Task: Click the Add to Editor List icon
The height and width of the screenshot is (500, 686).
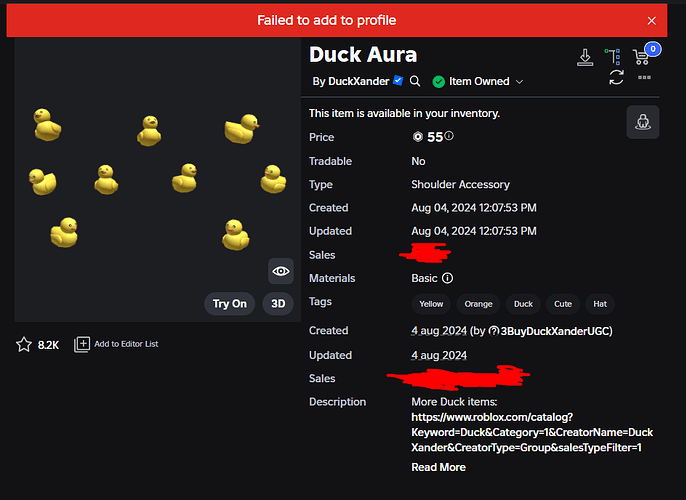Action: (82, 344)
